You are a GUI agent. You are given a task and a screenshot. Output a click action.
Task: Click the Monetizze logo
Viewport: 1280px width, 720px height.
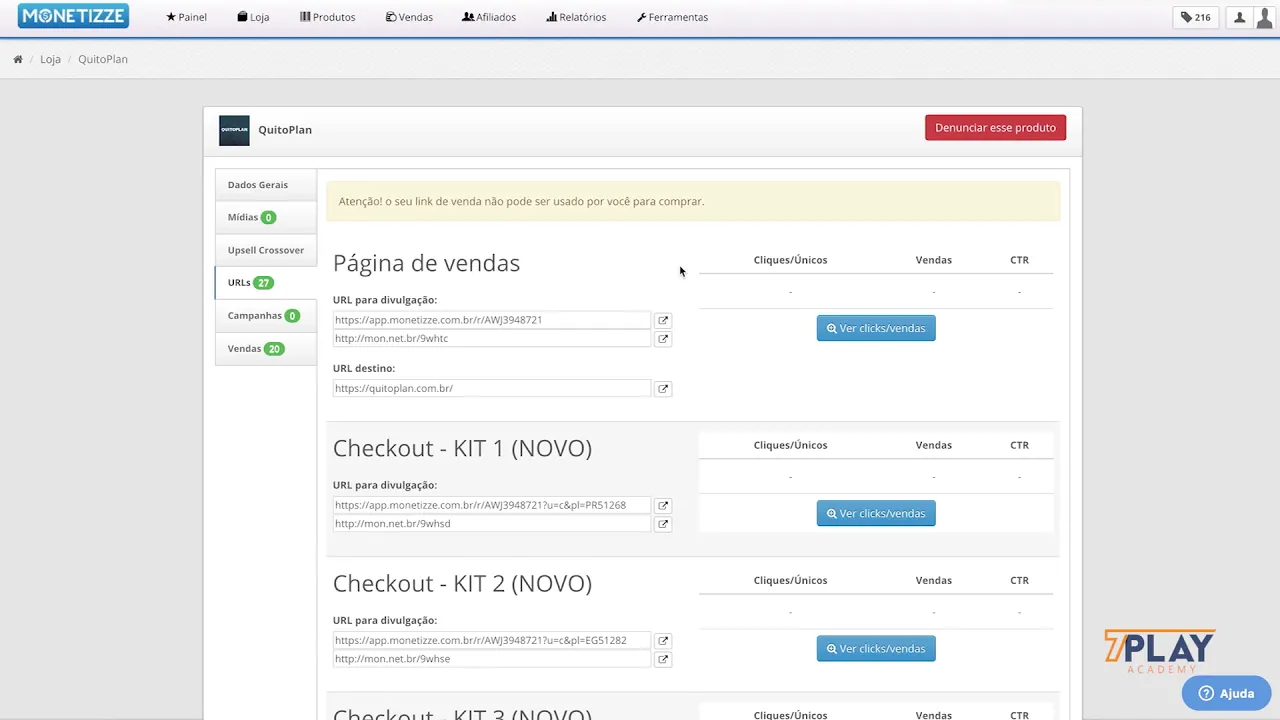click(73, 16)
